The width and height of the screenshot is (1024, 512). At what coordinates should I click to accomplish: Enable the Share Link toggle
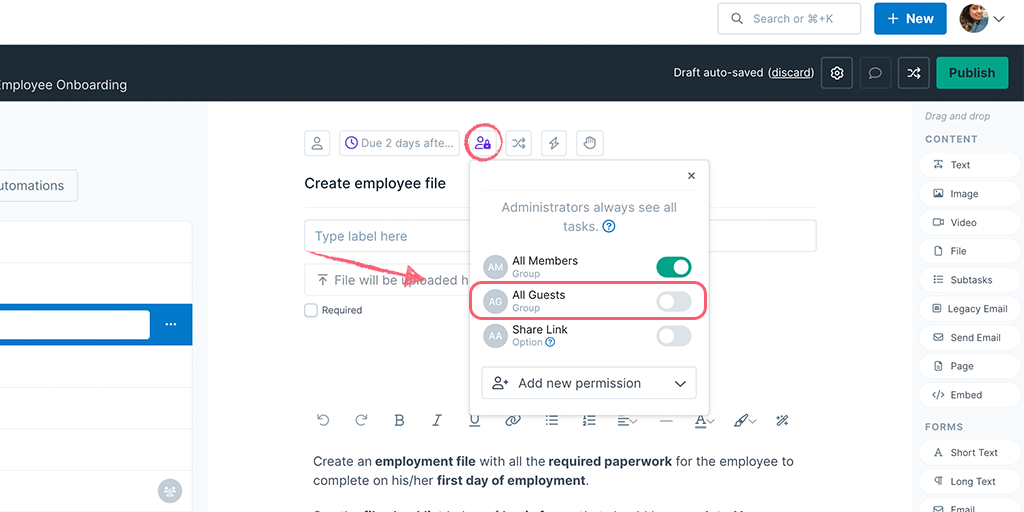pos(673,336)
